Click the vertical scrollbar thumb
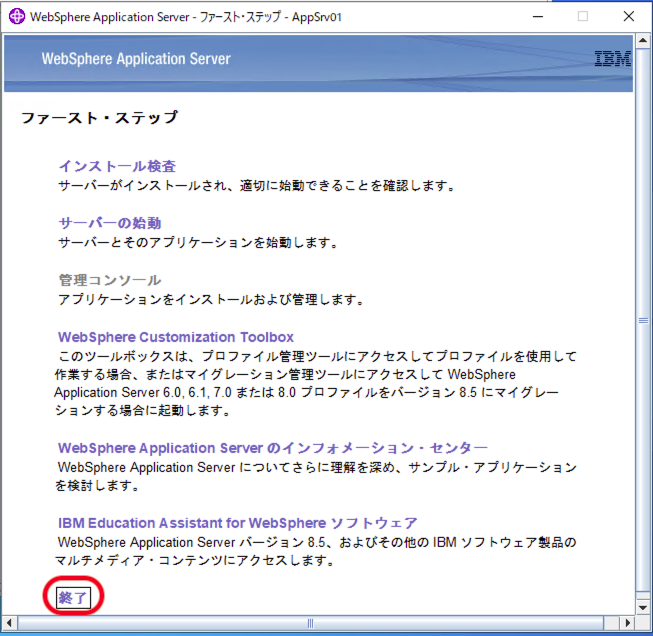Image resolution: width=653 pixels, height=636 pixels. click(643, 320)
